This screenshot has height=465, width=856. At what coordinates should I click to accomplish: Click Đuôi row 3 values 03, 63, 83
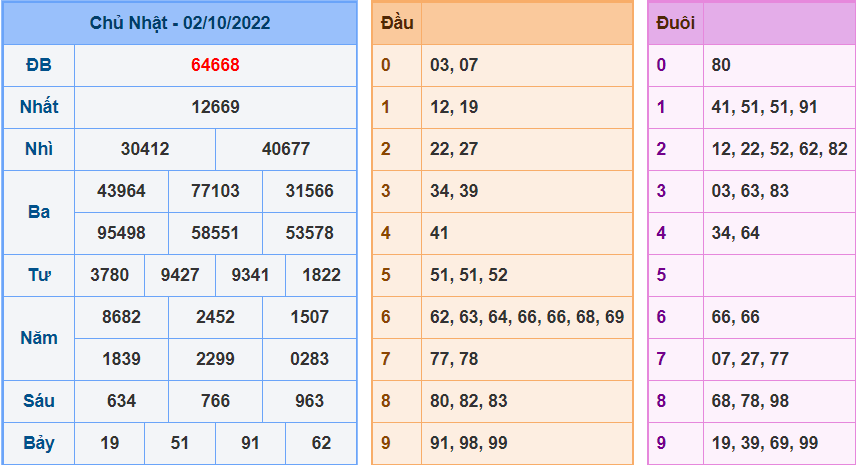point(750,191)
